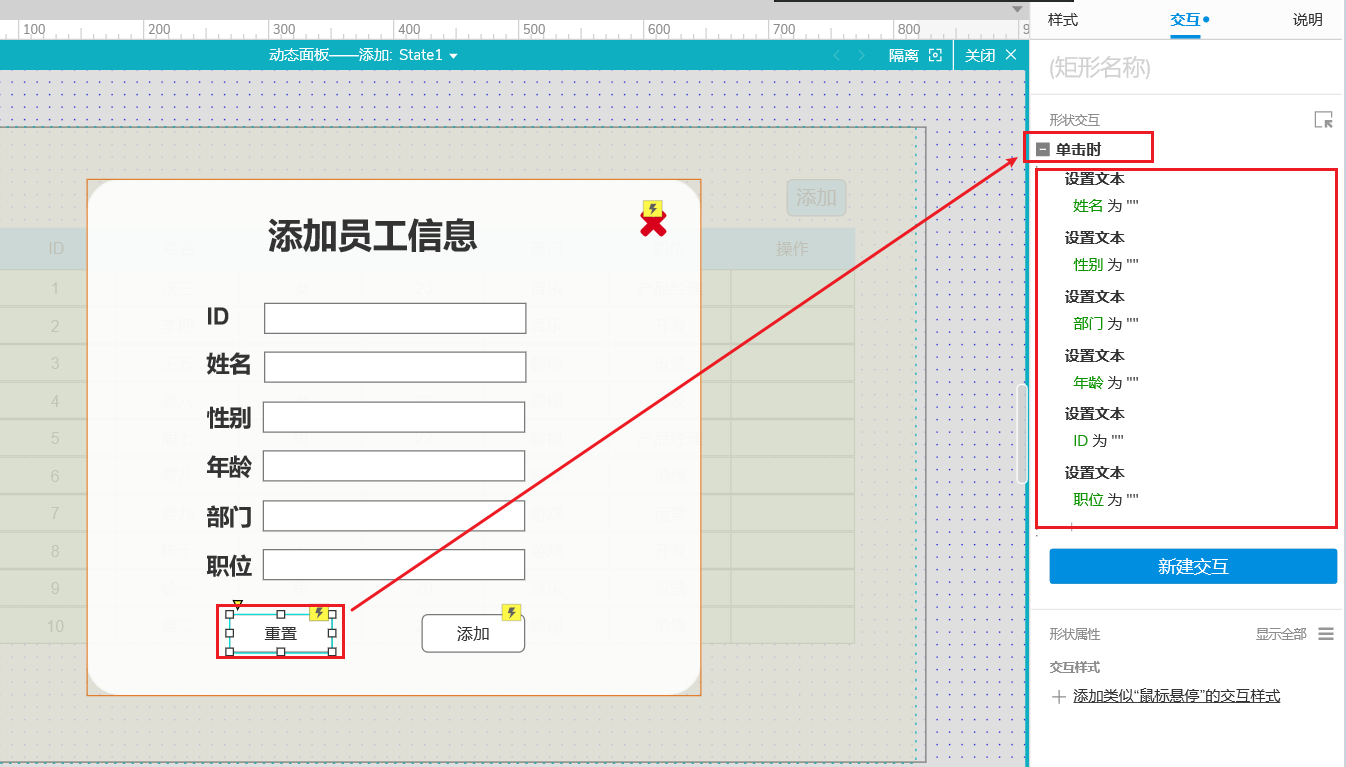Click the plus icon for adding interaction style

tap(1059, 697)
